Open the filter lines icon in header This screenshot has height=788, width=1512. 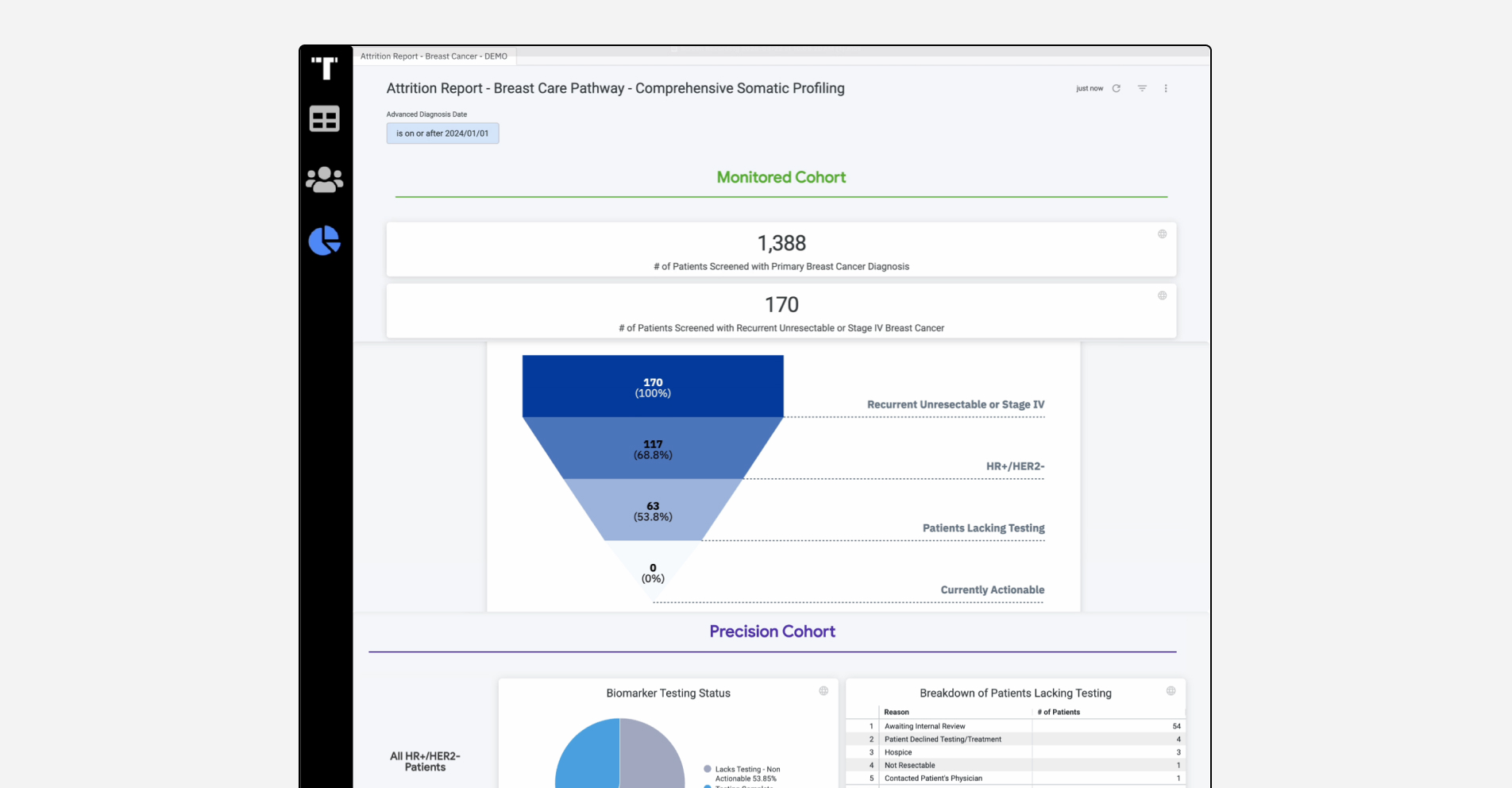pos(1142,88)
